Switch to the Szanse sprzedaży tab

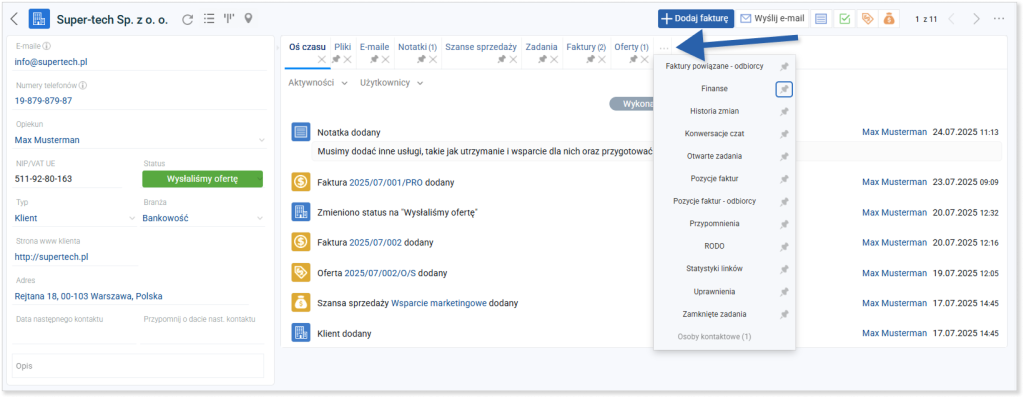481,47
